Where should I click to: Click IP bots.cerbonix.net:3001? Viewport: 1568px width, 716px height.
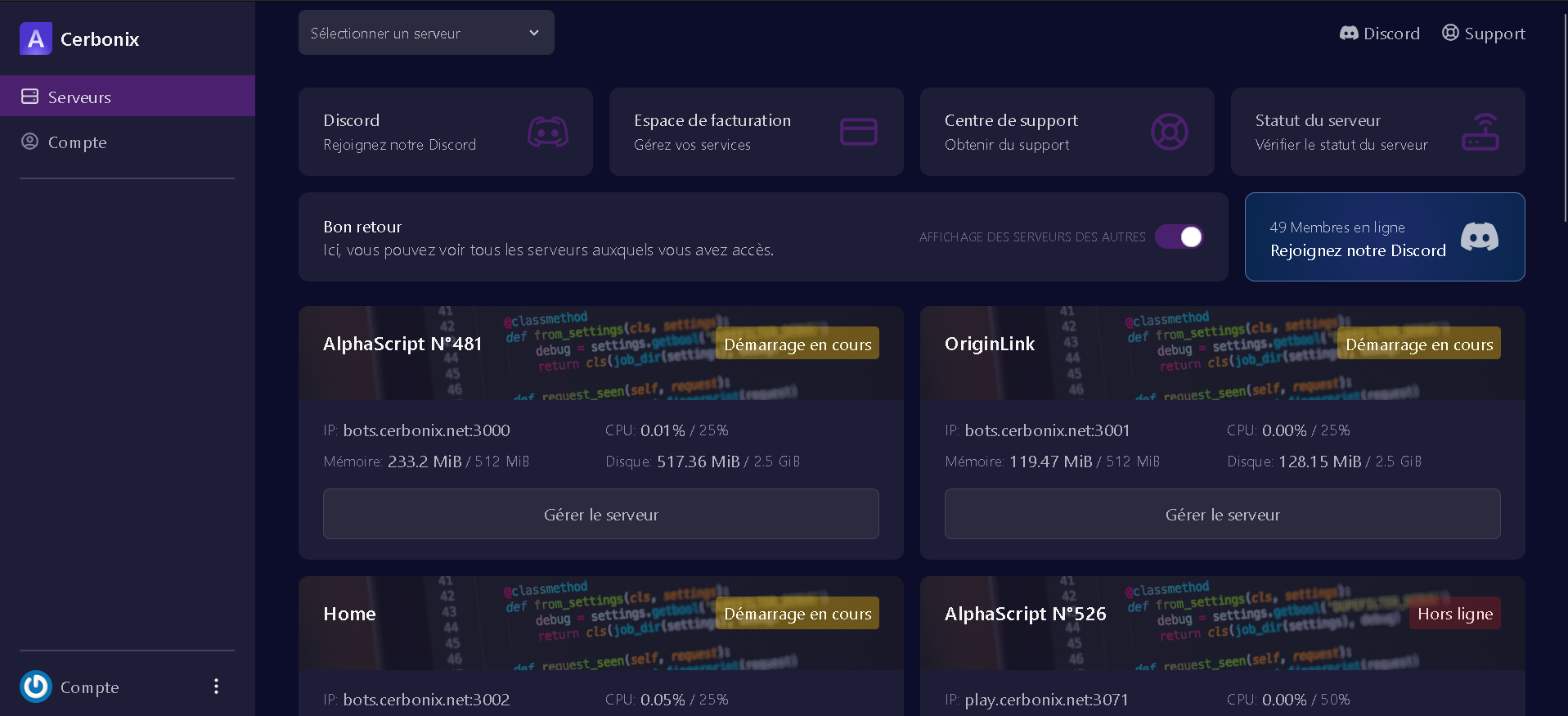1047,430
